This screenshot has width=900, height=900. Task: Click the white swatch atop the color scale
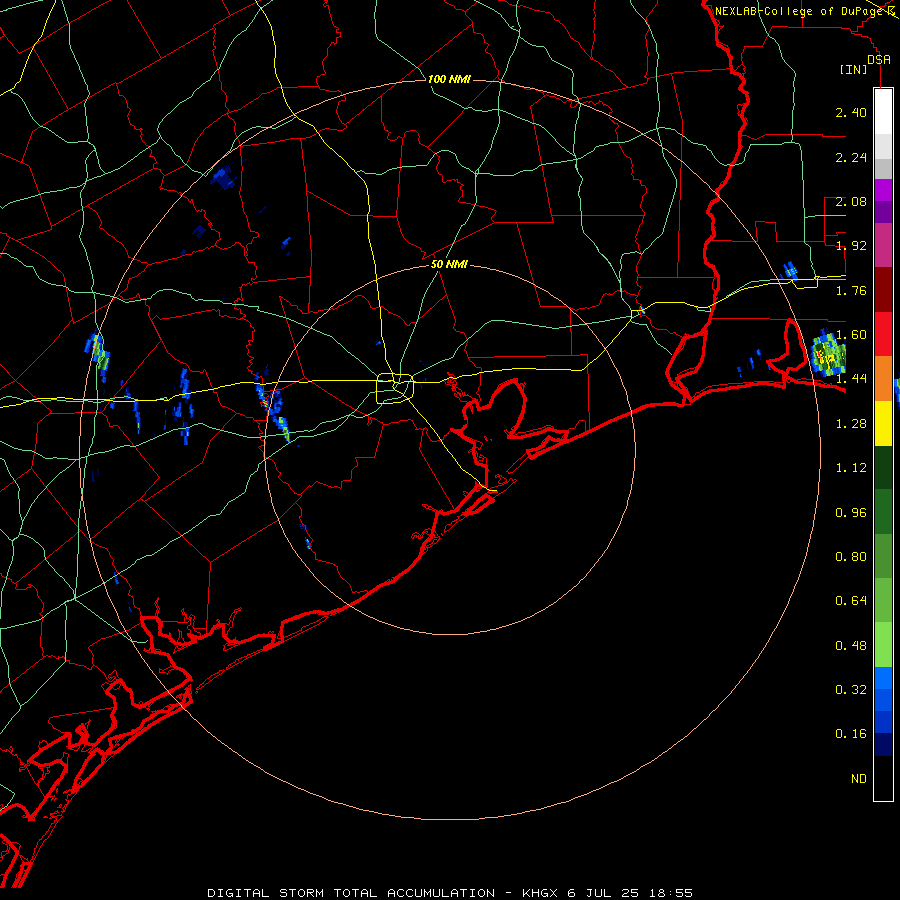883,112
